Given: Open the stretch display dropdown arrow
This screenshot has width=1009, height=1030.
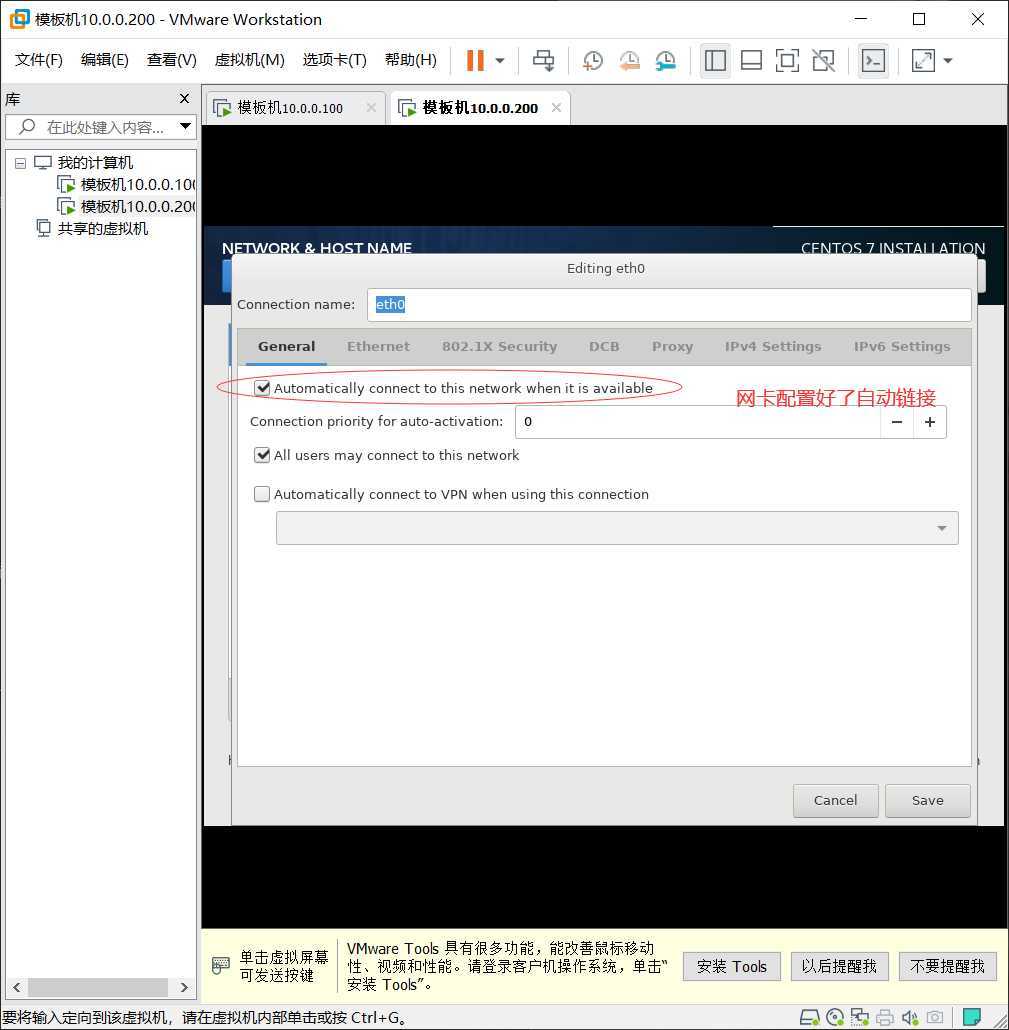Looking at the screenshot, I should [948, 60].
